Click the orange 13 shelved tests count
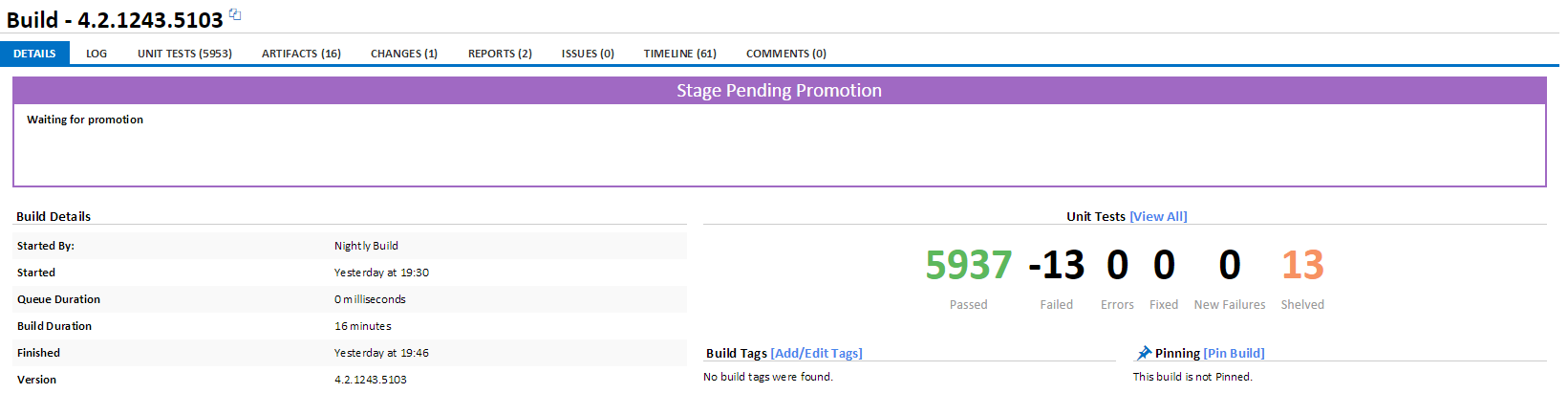Viewport: 1568px width, 415px height. pyautogui.click(x=1302, y=265)
